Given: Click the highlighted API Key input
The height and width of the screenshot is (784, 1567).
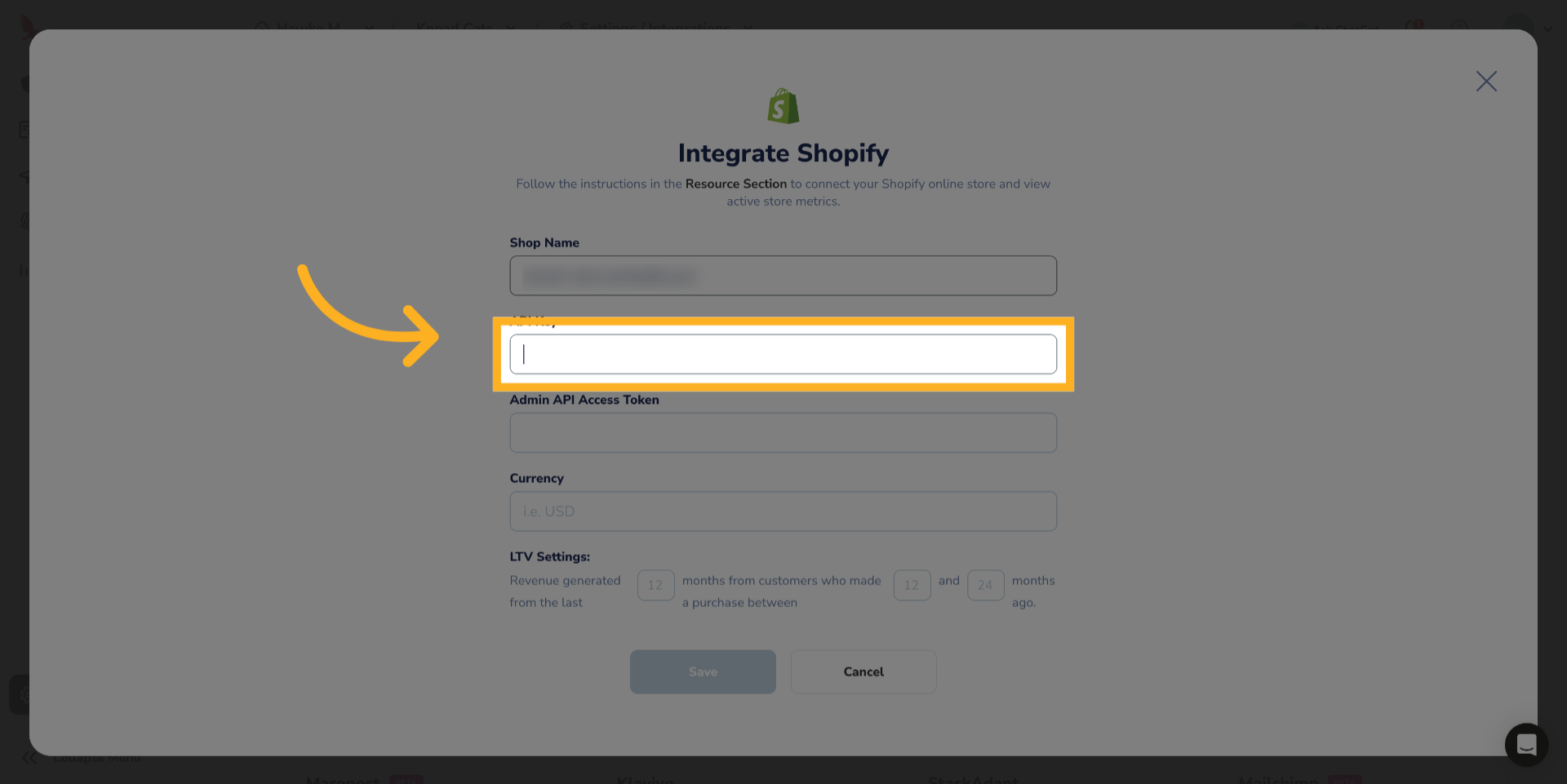Looking at the screenshot, I should coord(783,354).
